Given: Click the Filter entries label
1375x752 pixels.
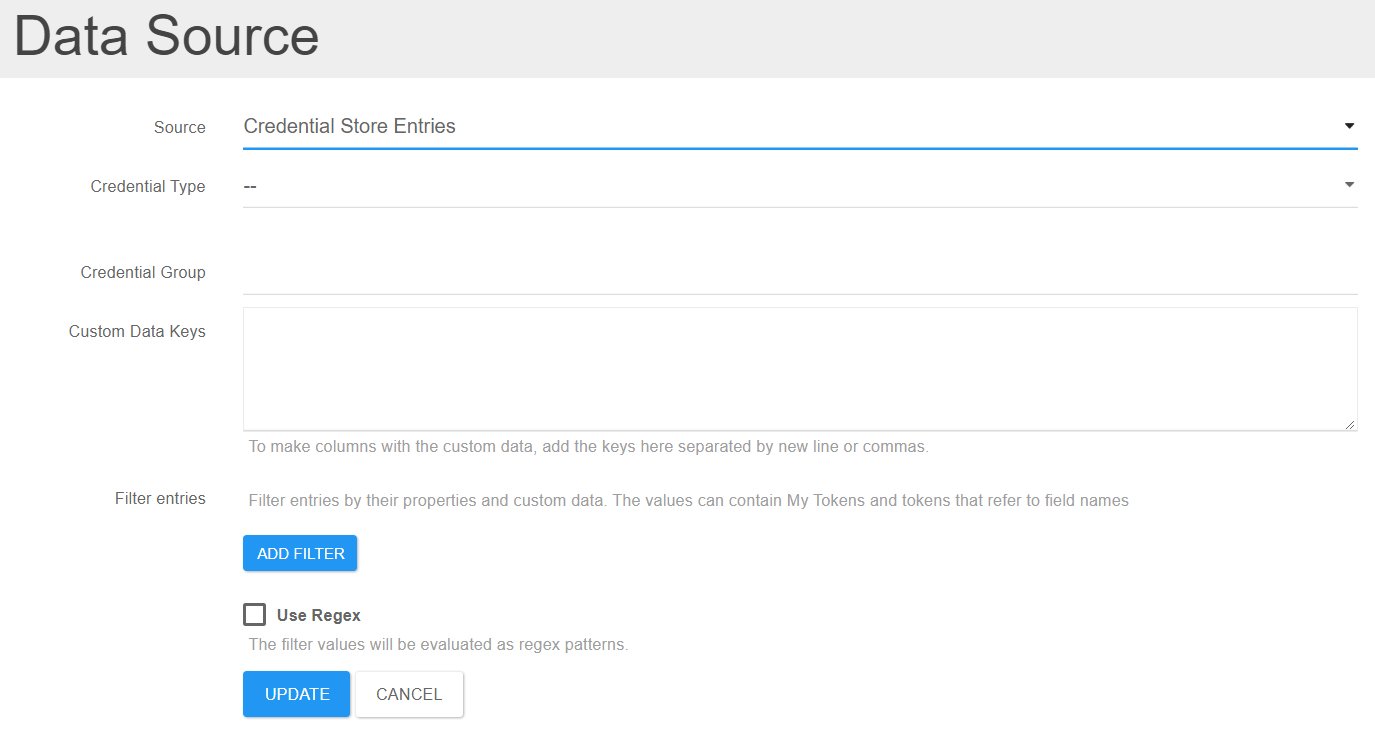Looking at the screenshot, I should click(x=160, y=498).
